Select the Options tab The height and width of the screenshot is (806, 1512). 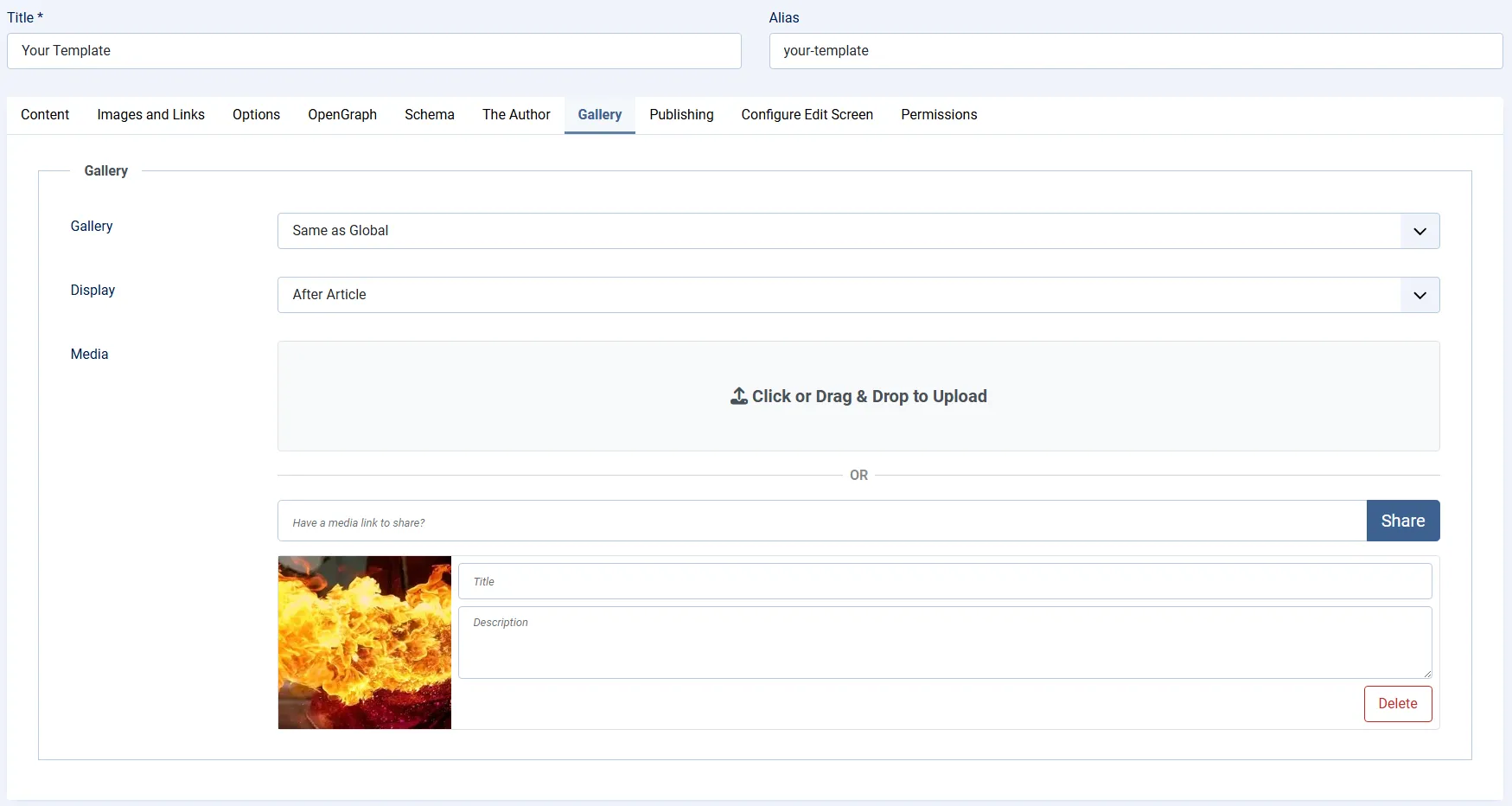(x=256, y=115)
